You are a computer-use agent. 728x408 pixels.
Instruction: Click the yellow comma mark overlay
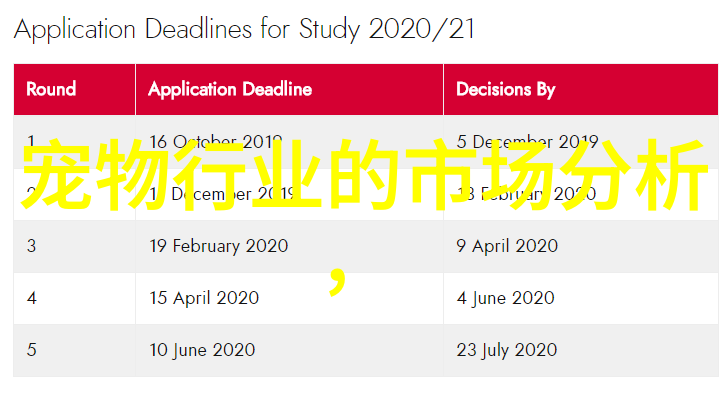tap(338, 282)
